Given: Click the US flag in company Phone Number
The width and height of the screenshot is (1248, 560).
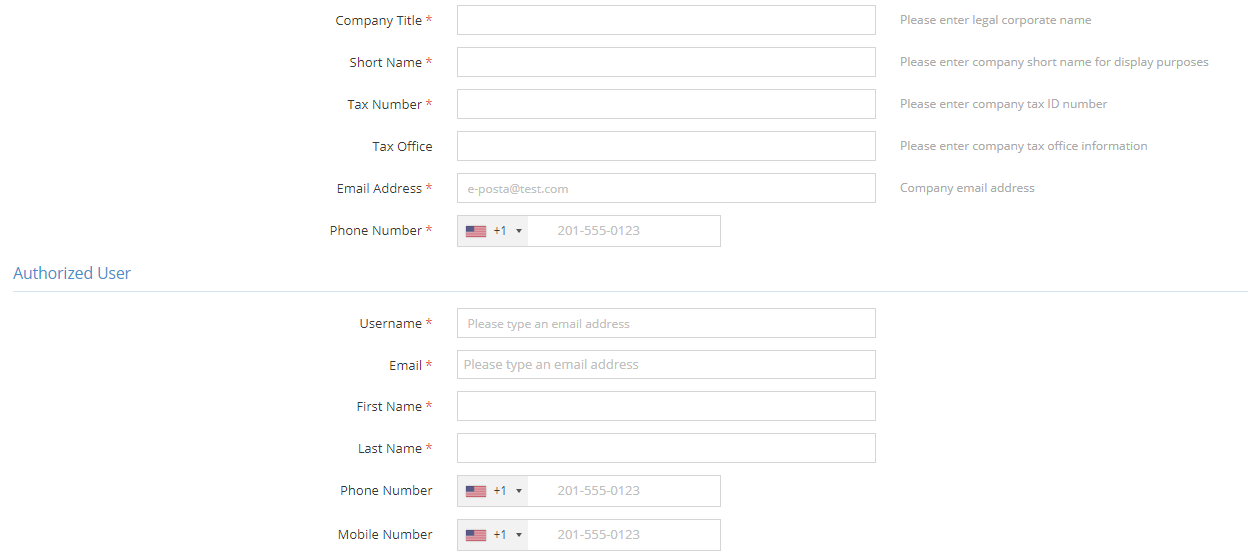Looking at the screenshot, I should pyautogui.click(x=476, y=231).
